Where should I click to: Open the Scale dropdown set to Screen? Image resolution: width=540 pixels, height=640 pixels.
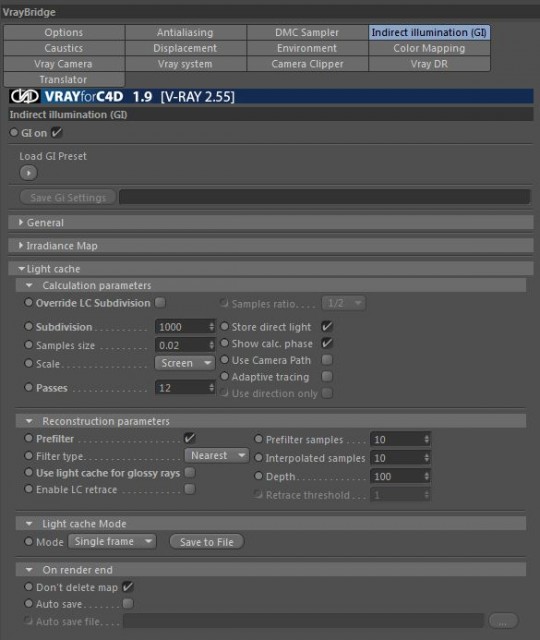[x=185, y=363]
